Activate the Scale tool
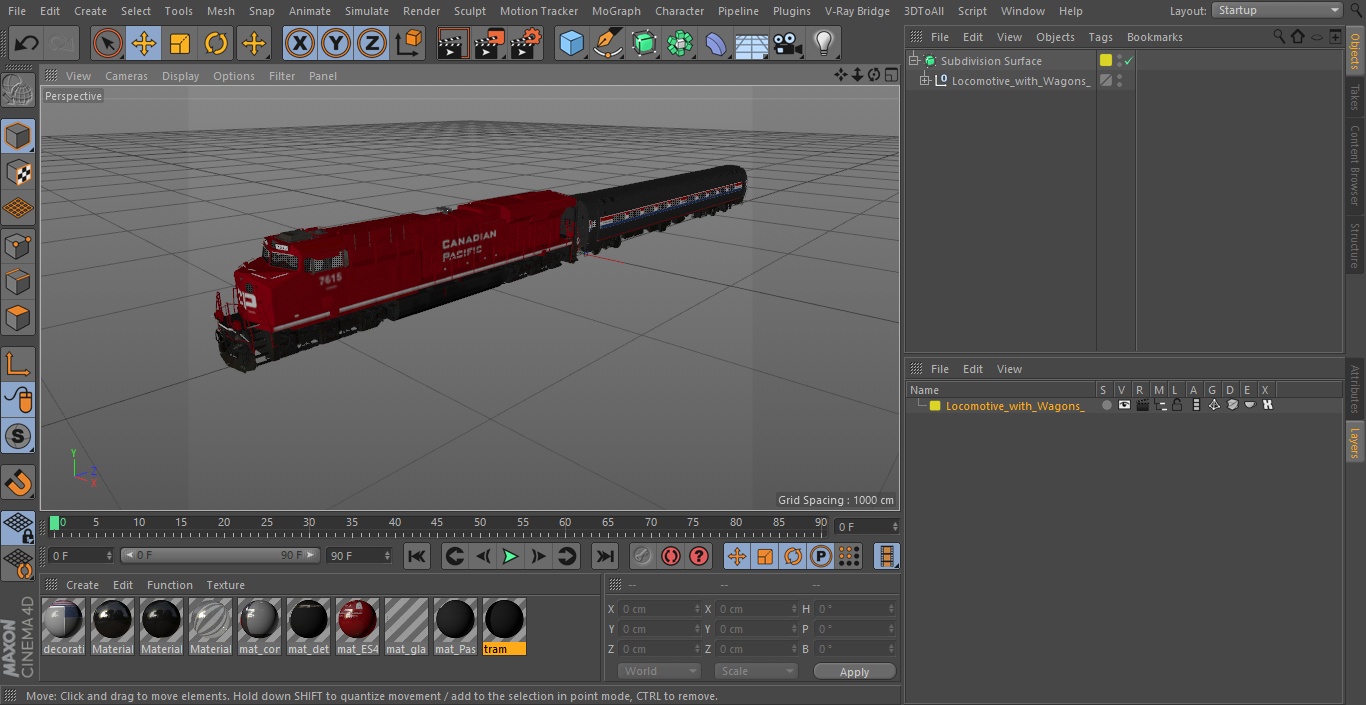 (180, 43)
